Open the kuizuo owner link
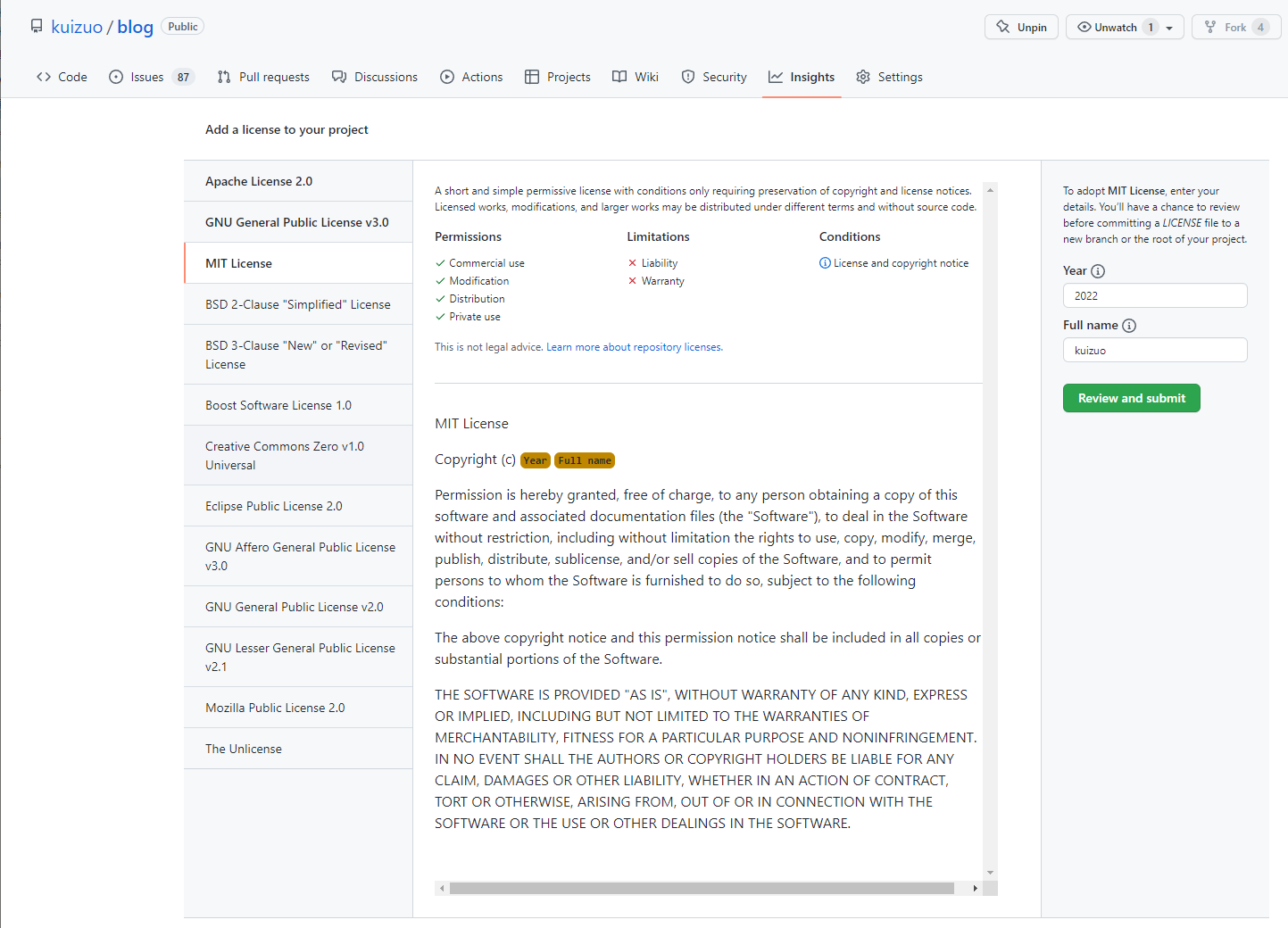The image size is (1288, 928). click(77, 27)
